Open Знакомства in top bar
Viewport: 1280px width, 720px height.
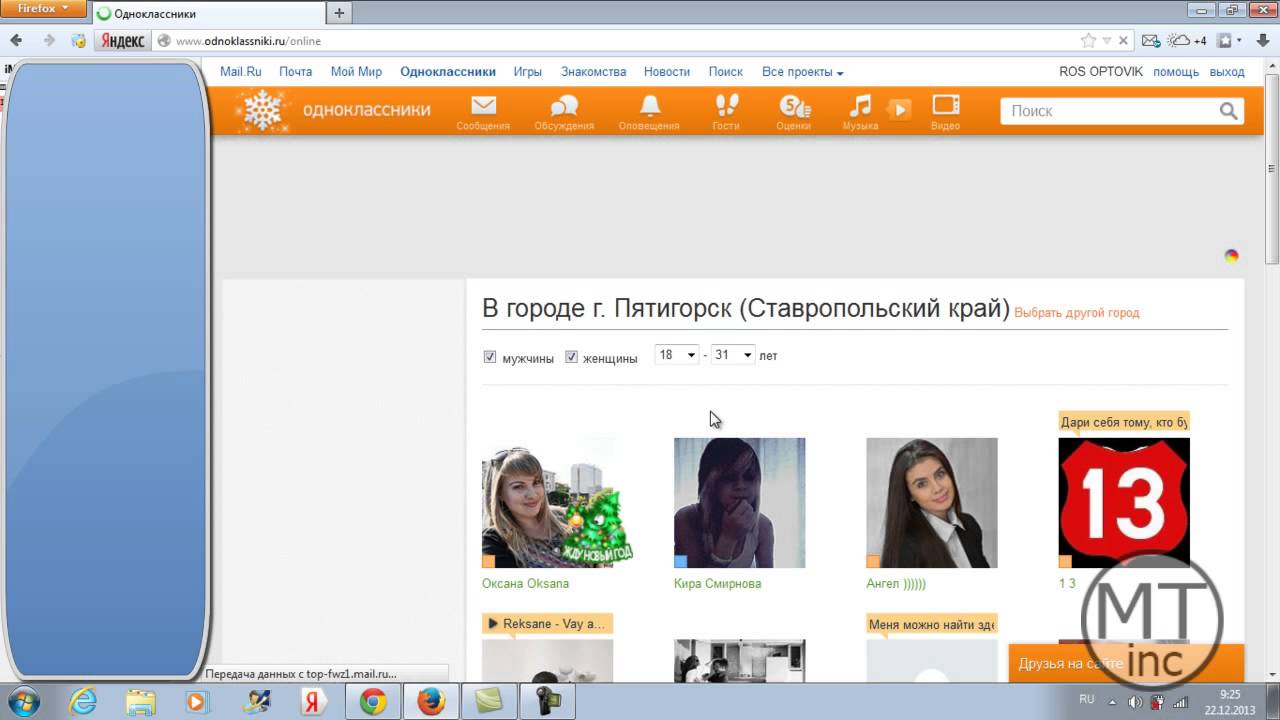[x=594, y=72]
